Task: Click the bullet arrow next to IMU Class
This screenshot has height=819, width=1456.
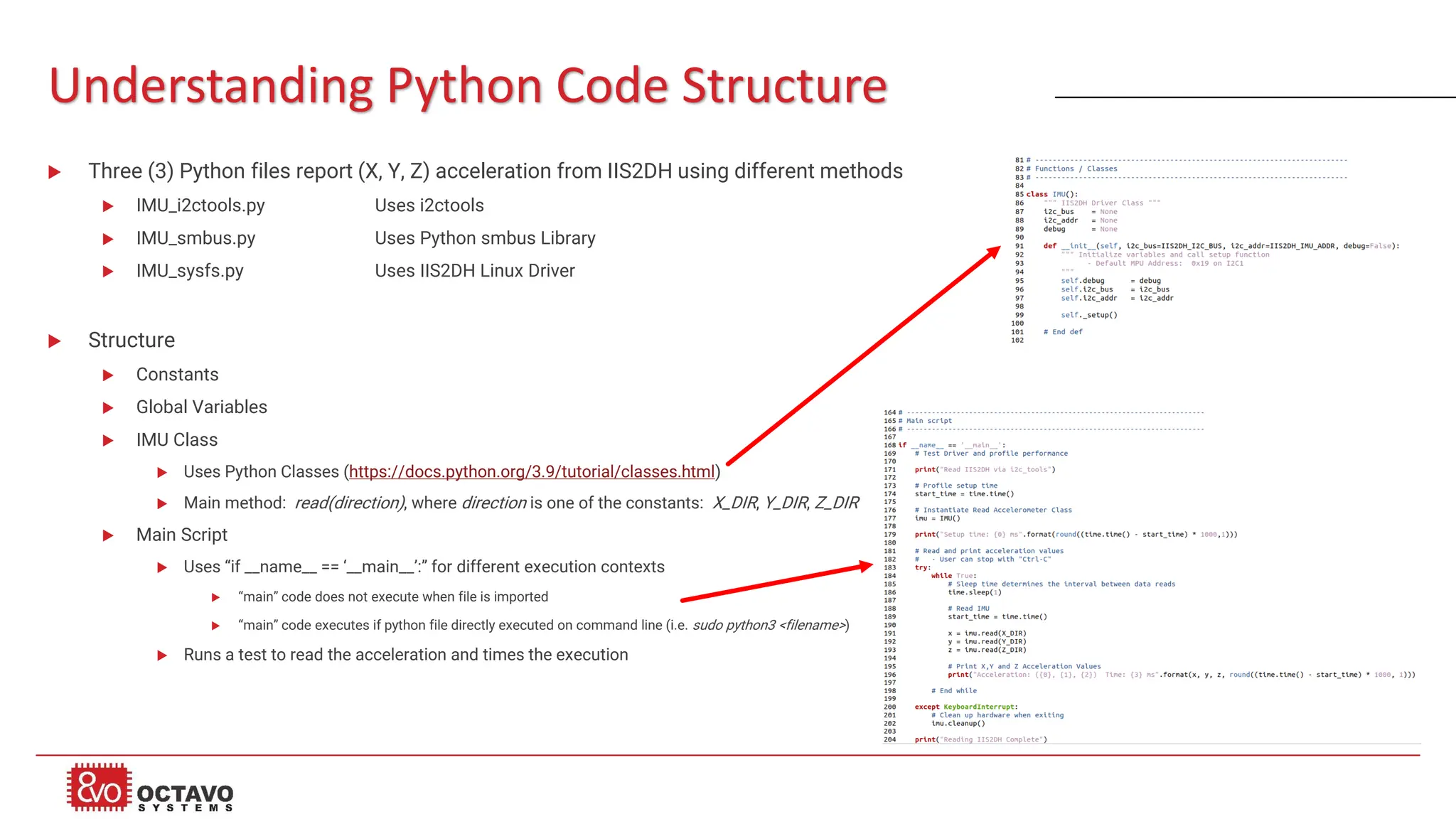Action: 108,441
